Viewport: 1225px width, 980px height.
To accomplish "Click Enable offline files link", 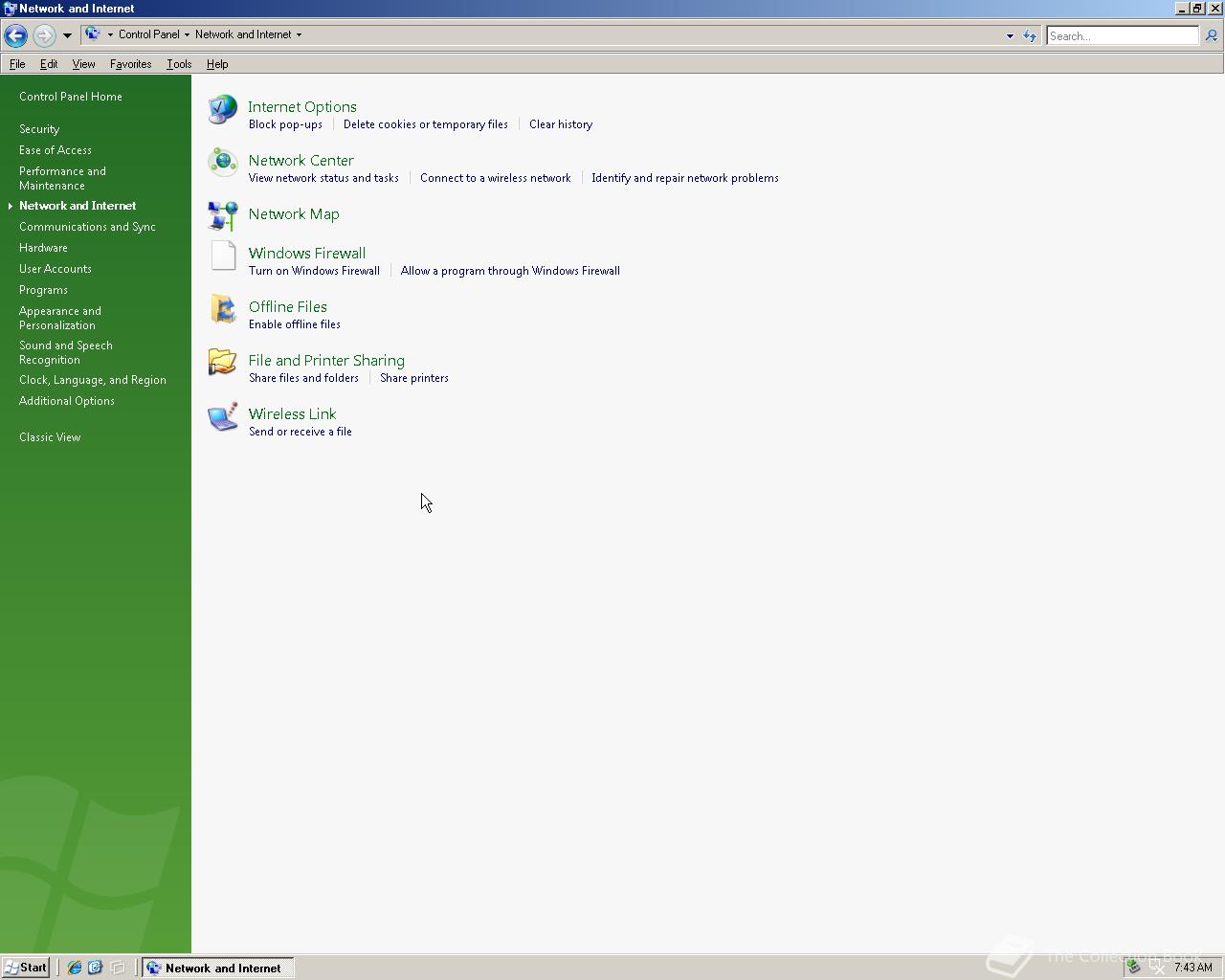I will click(x=295, y=324).
